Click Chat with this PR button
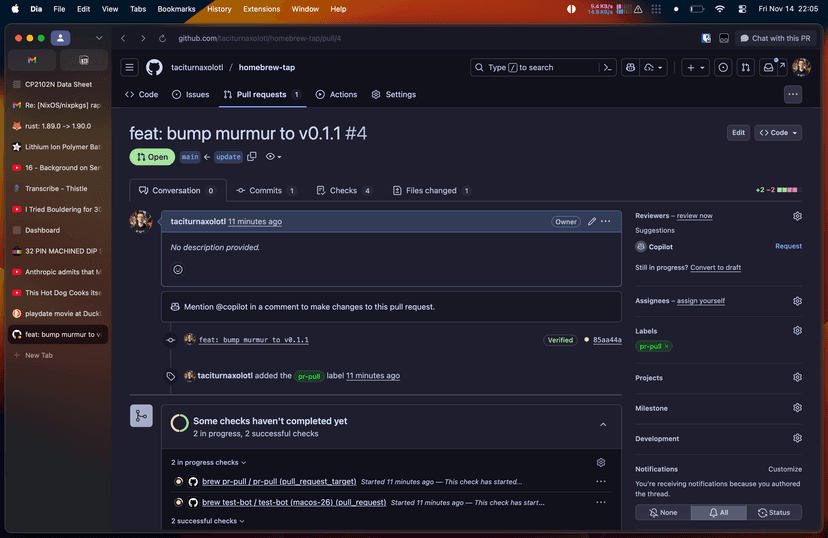This screenshot has width=828, height=538. pyautogui.click(x=775, y=38)
